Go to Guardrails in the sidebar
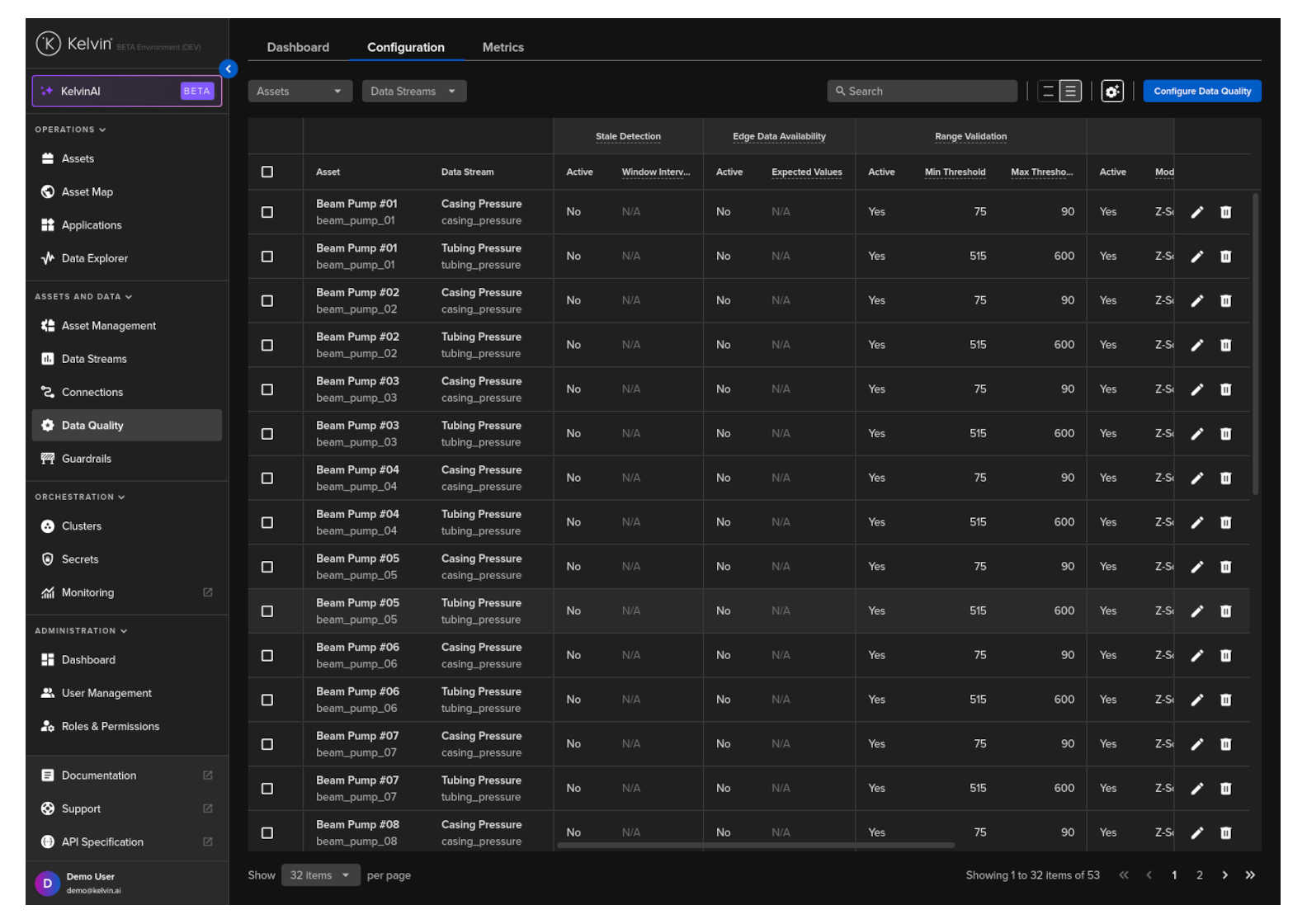 (x=86, y=459)
